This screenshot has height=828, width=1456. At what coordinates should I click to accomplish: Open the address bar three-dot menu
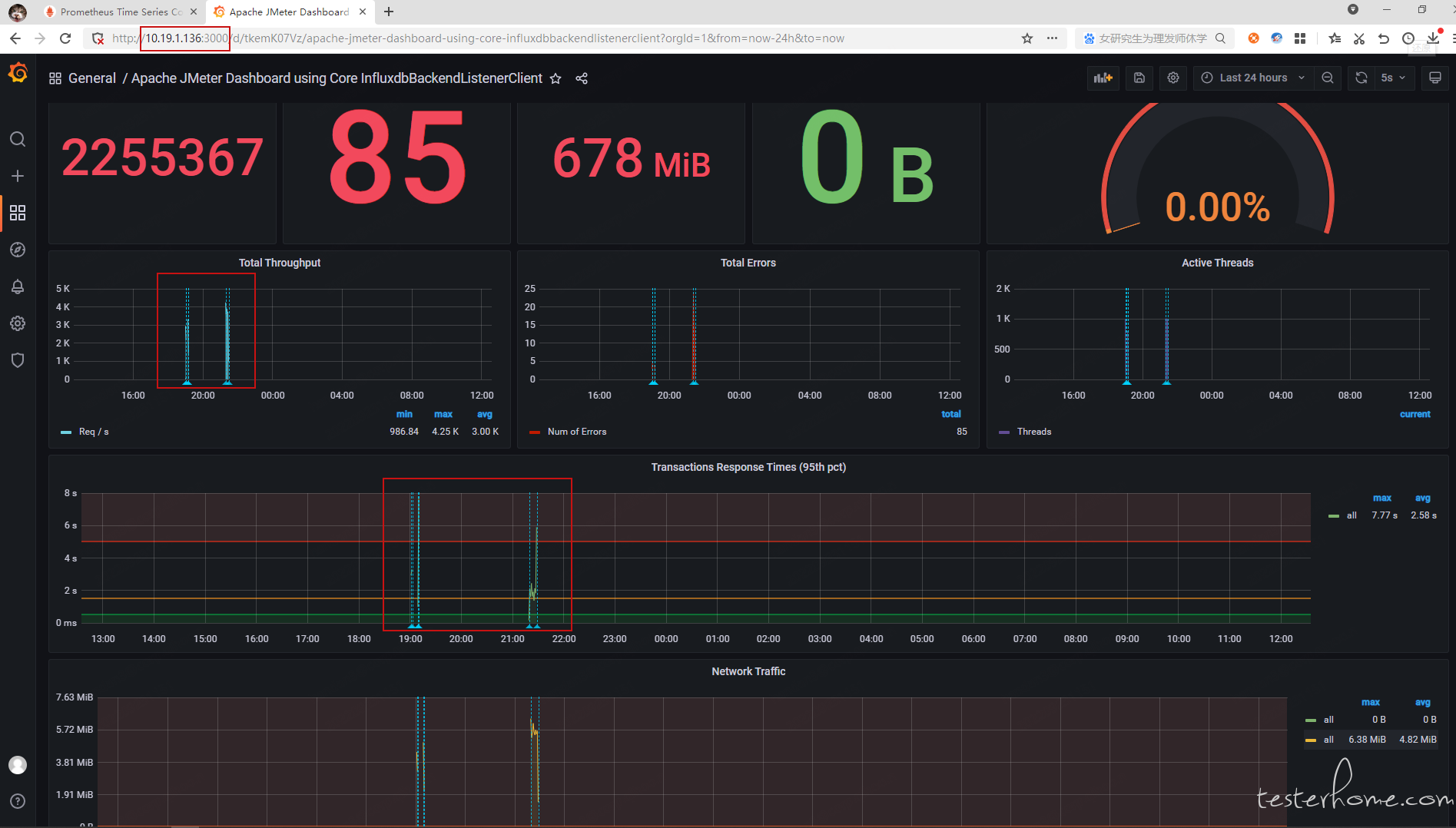tap(1052, 38)
